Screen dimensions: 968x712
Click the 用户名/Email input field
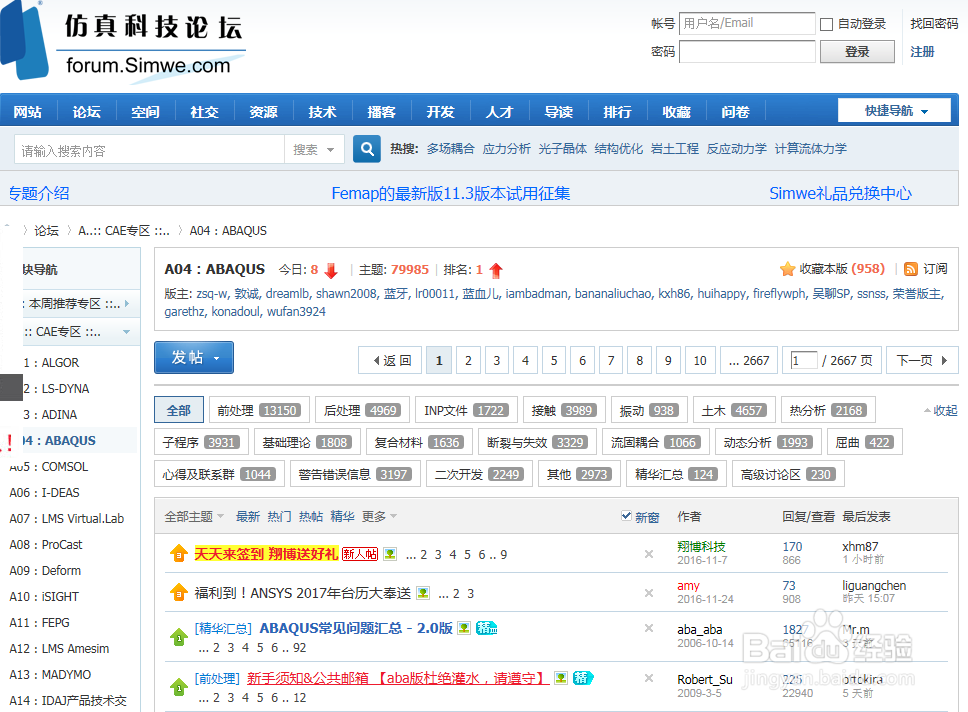(x=747, y=23)
